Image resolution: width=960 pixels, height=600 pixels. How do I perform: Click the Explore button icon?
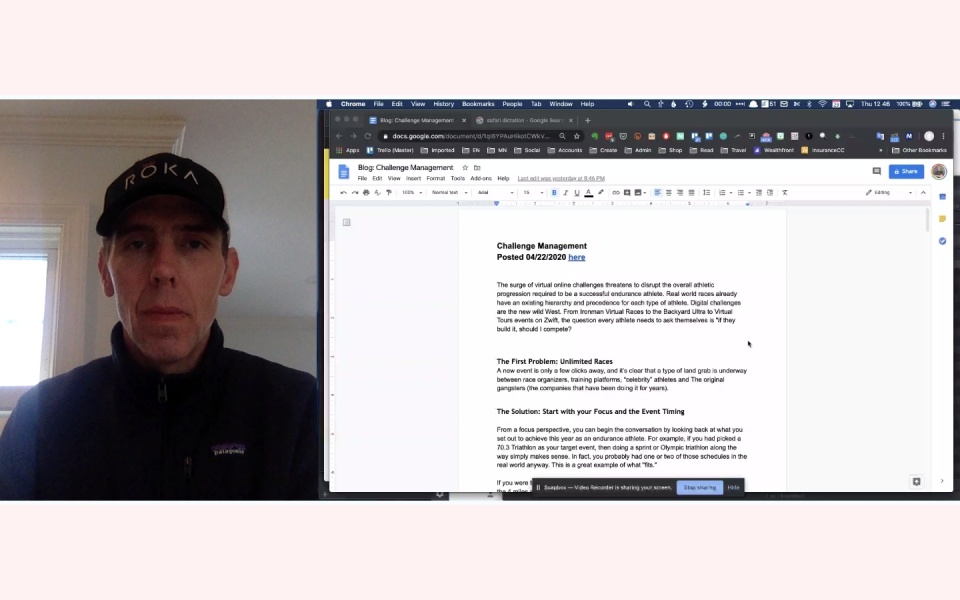coord(917,482)
